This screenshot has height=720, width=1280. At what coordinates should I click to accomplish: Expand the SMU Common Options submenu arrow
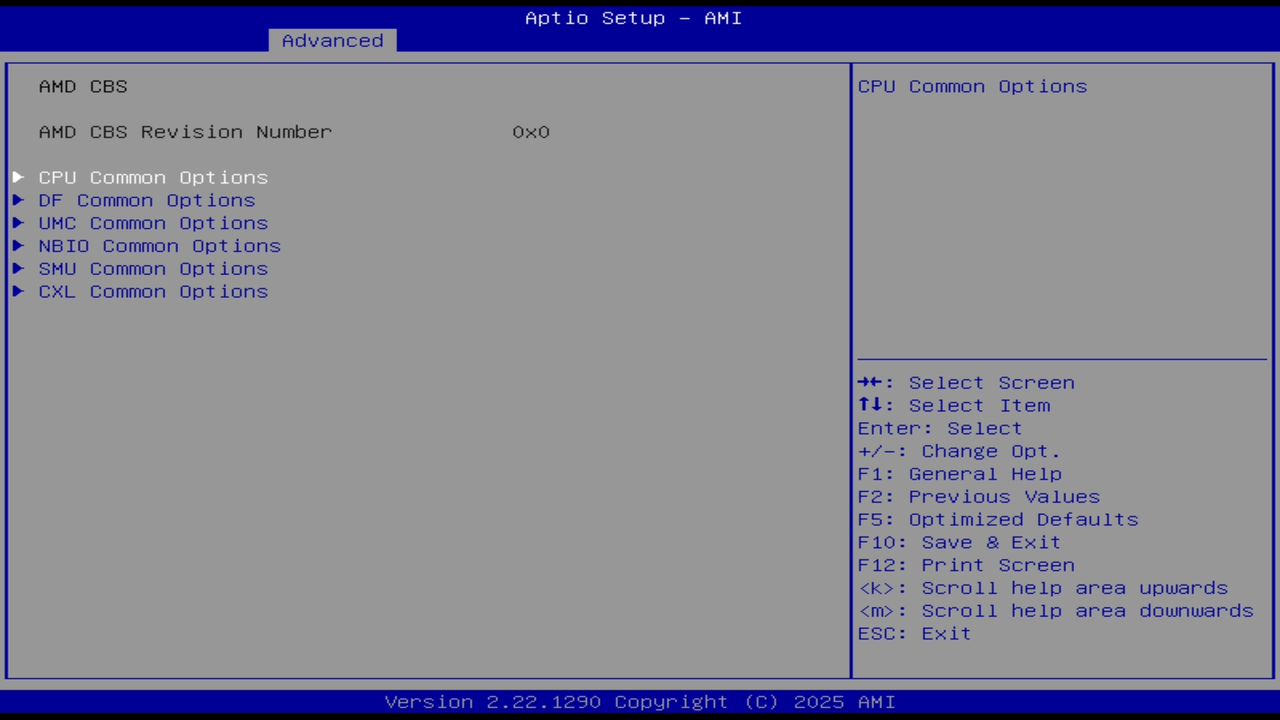pyautogui.click(x=18, y=268)
